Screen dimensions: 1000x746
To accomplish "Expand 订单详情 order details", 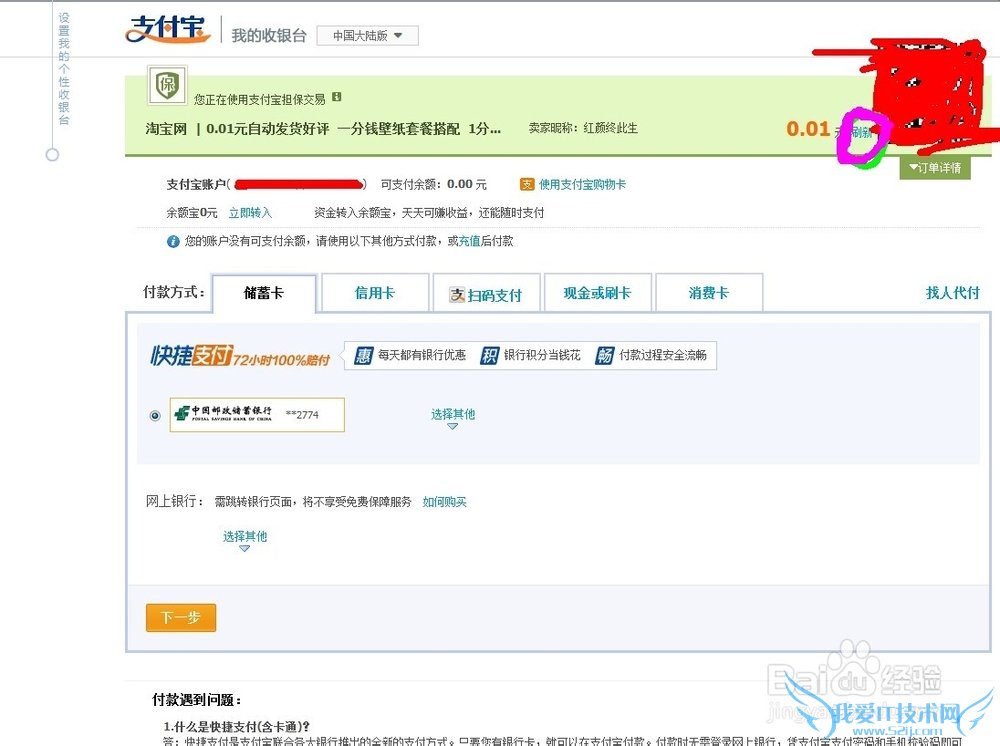I will click(x=935, y=168).
